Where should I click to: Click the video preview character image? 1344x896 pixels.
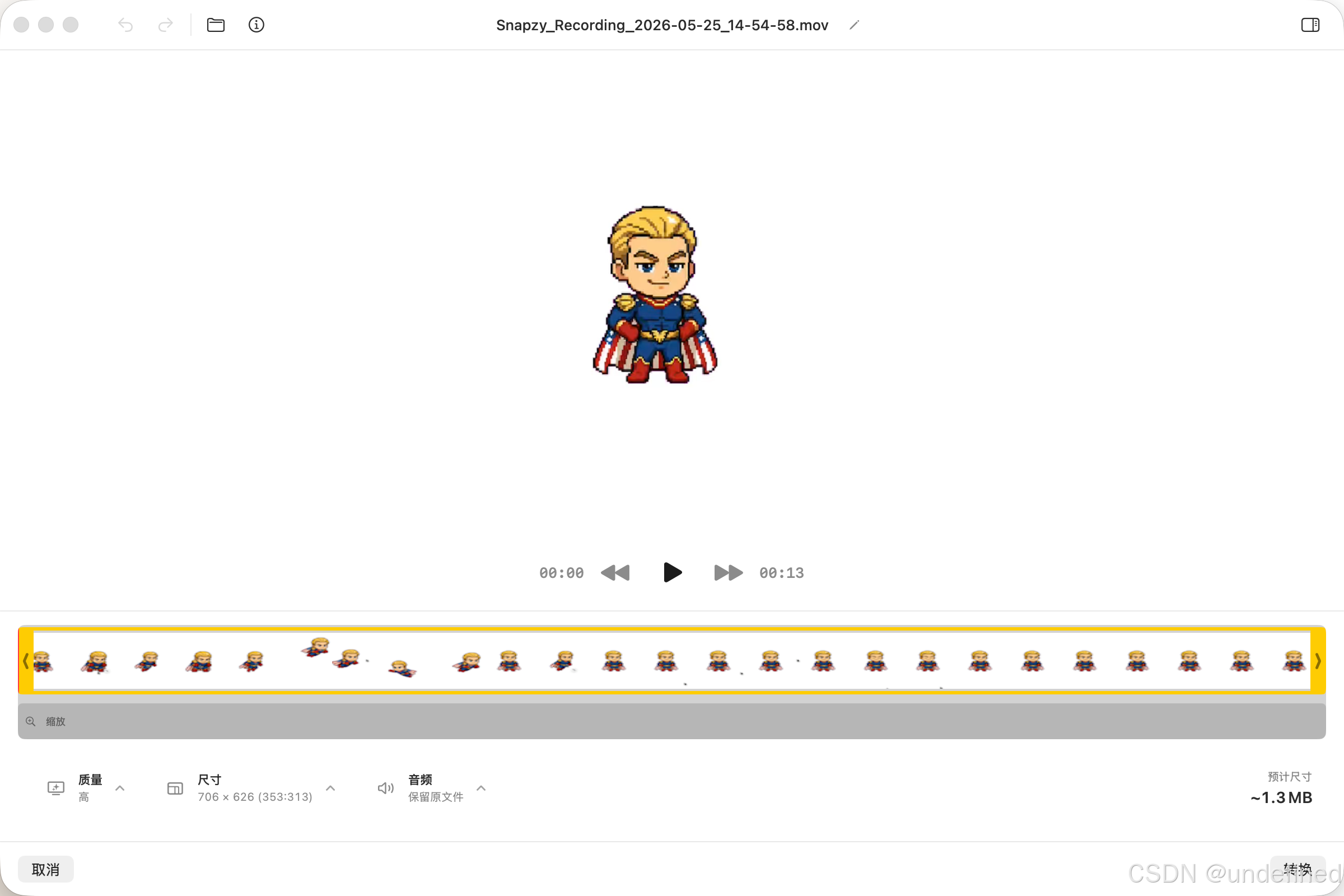(x=655, y=295)
